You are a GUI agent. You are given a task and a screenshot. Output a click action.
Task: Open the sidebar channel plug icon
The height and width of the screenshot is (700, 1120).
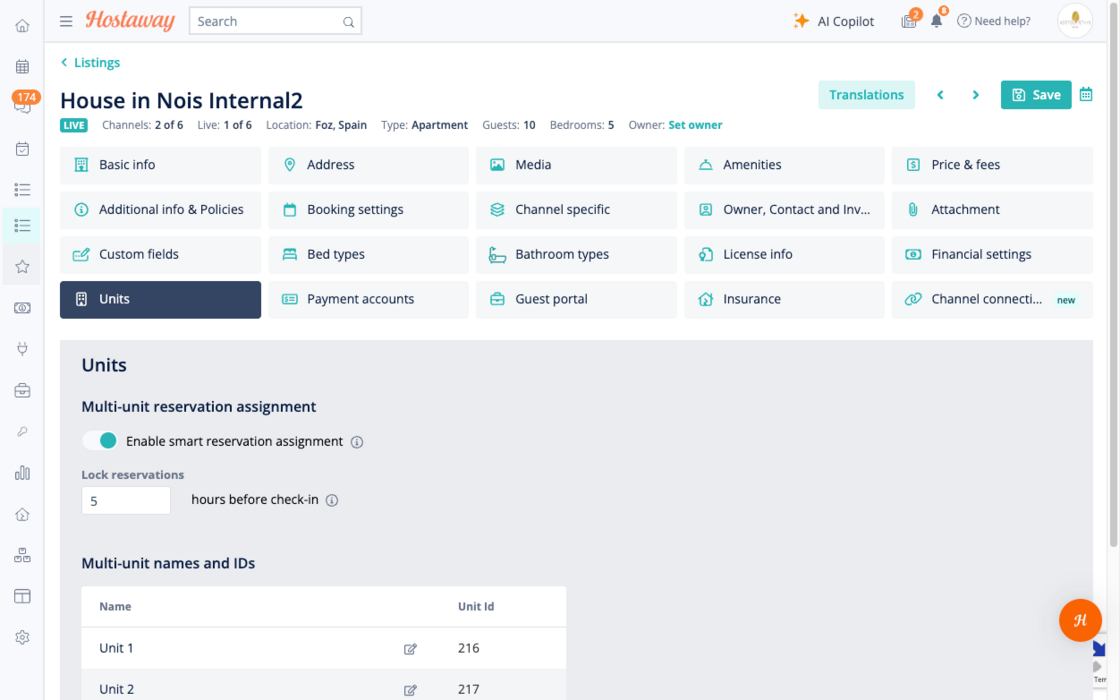point(22,349)
